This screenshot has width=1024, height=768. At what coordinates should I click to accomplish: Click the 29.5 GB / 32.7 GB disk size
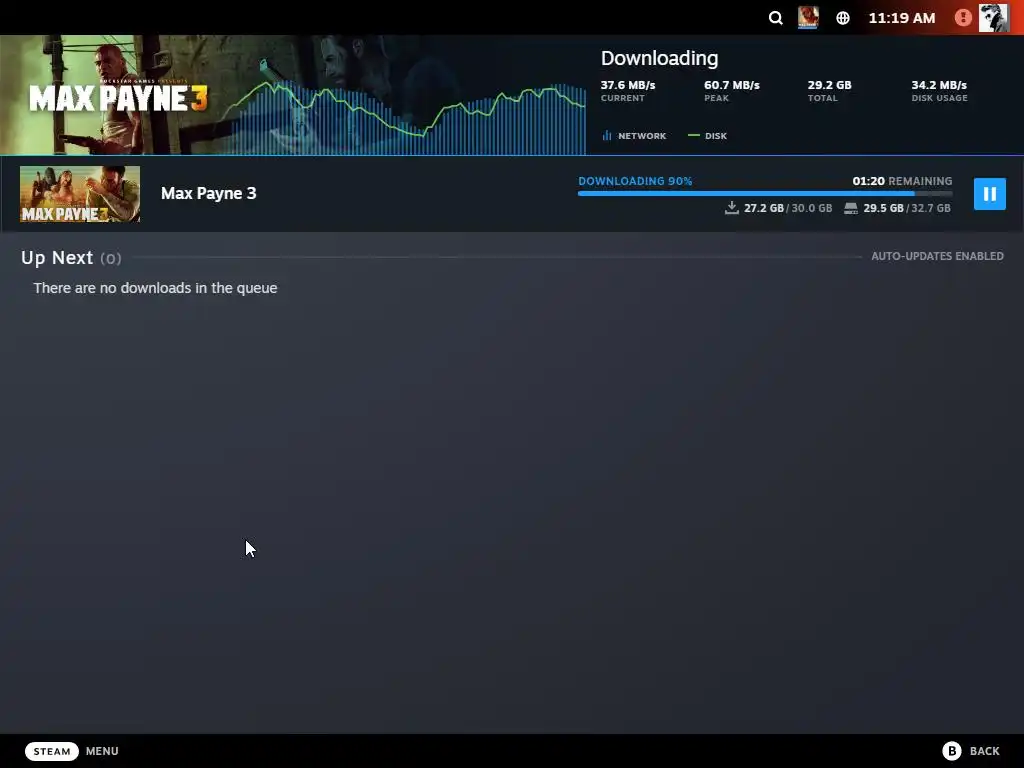coord(906,208)
